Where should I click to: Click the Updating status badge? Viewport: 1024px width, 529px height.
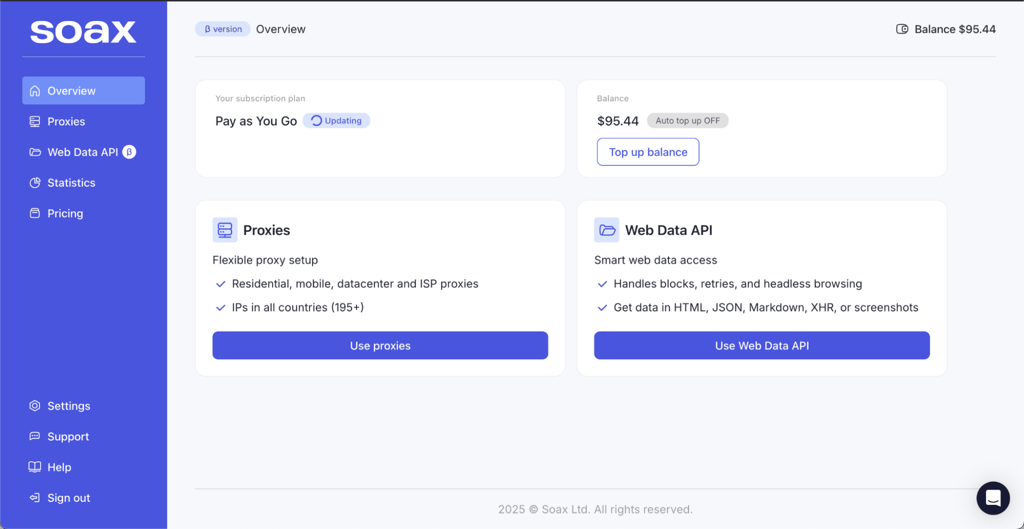tap(336, 121)
